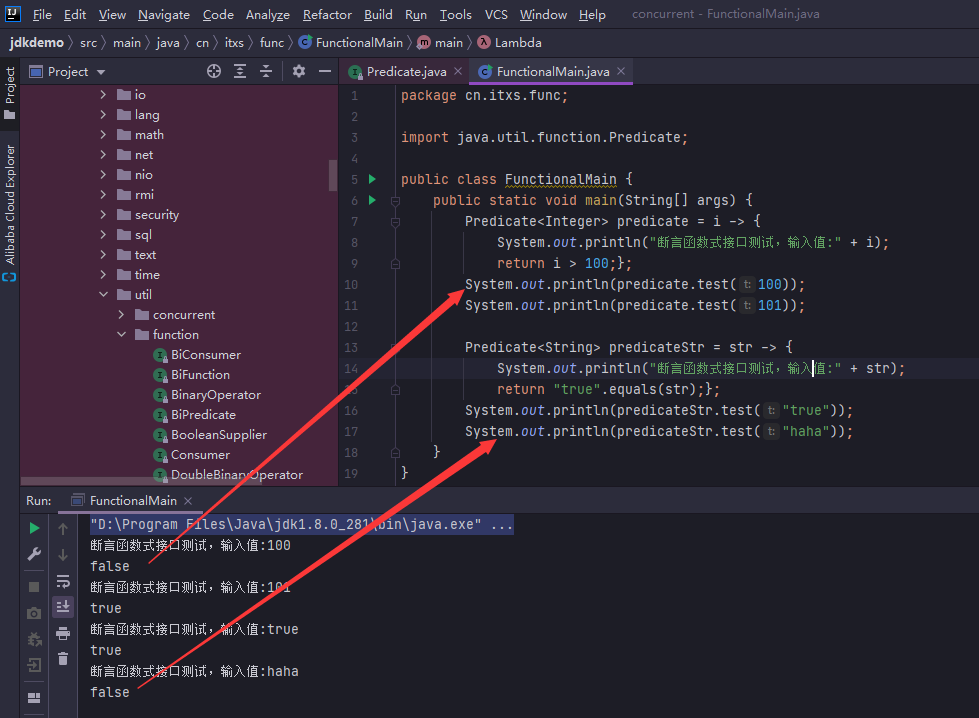This screenshot has width=979, height=718.
Task: Close the Predicate.java tab
Action: 458,71
